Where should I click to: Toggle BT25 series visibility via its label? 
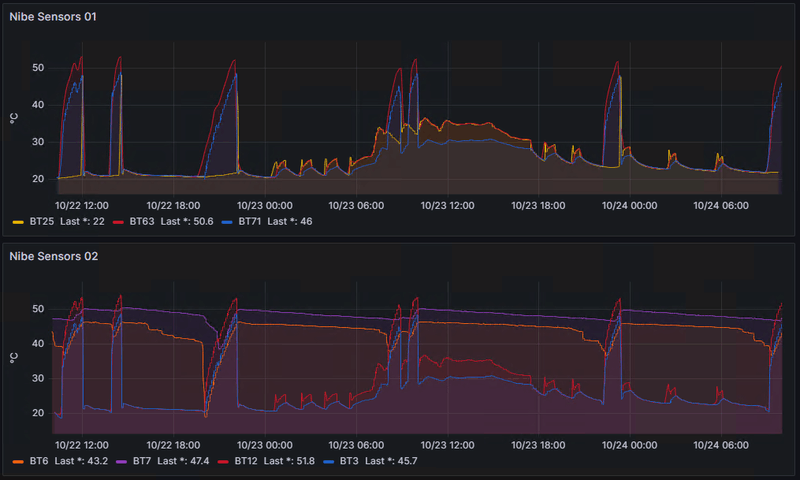click(x=41, y=221)
